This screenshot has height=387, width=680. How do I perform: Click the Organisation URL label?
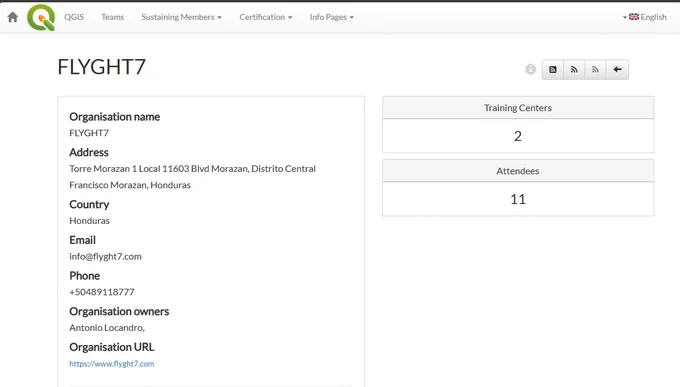pos(111,347)
